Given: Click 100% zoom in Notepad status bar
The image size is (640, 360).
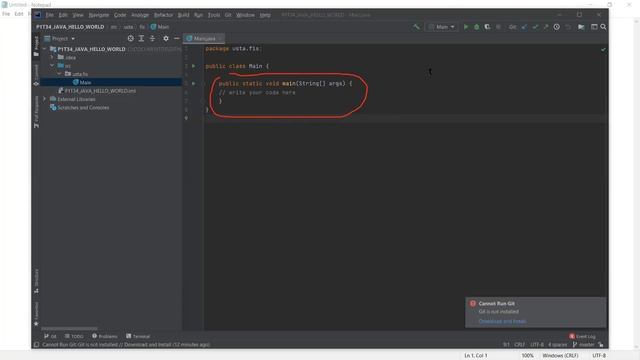Looking at the screenshot, I should click(x=527, y=356).
